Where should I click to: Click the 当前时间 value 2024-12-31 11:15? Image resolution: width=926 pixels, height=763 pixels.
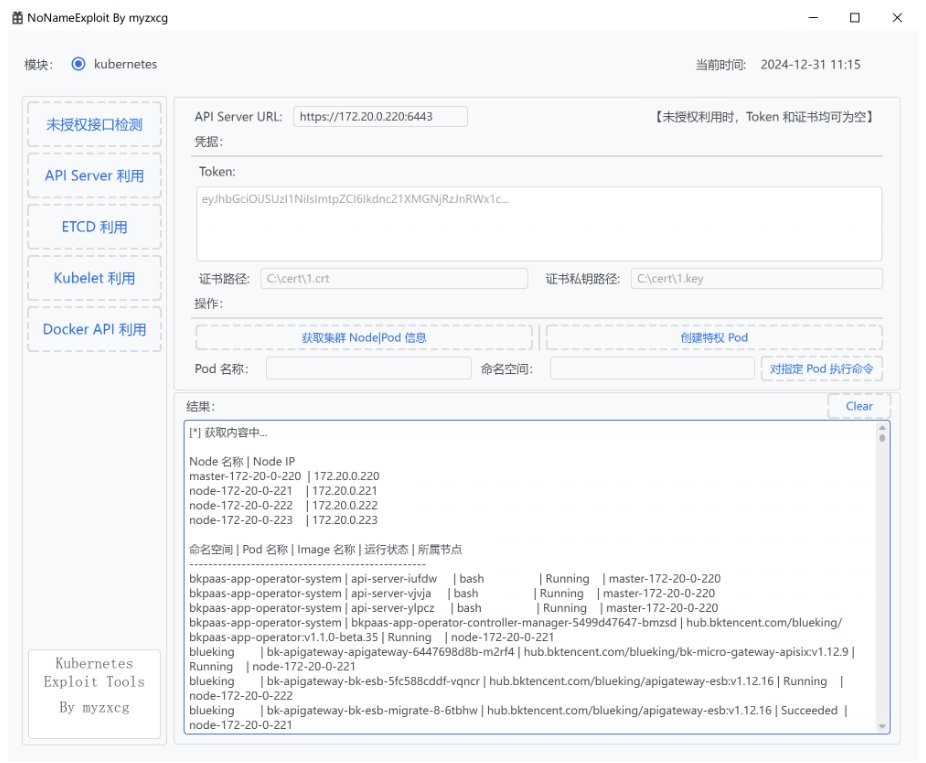[810, 64]
